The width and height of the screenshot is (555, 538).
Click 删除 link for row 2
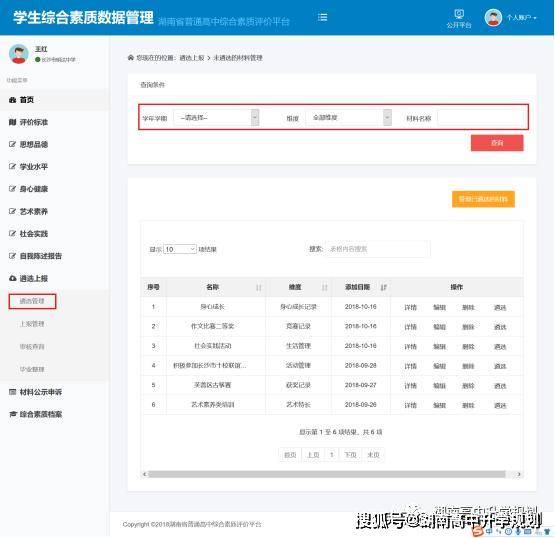pos(468,327)
